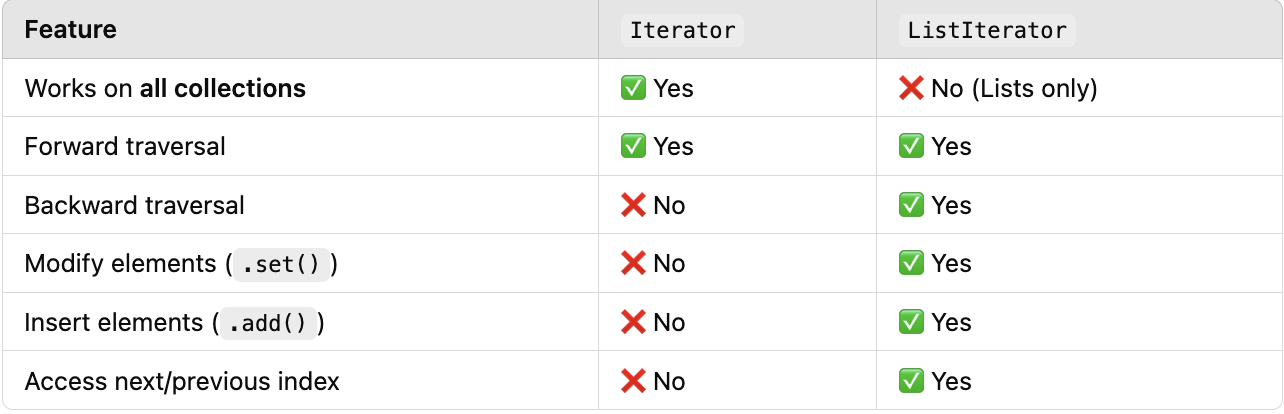This screenshot has height=414, width=1284.
Task: Click the green checkmark for ListIterator Backward traversal
Action: (911, 205)
